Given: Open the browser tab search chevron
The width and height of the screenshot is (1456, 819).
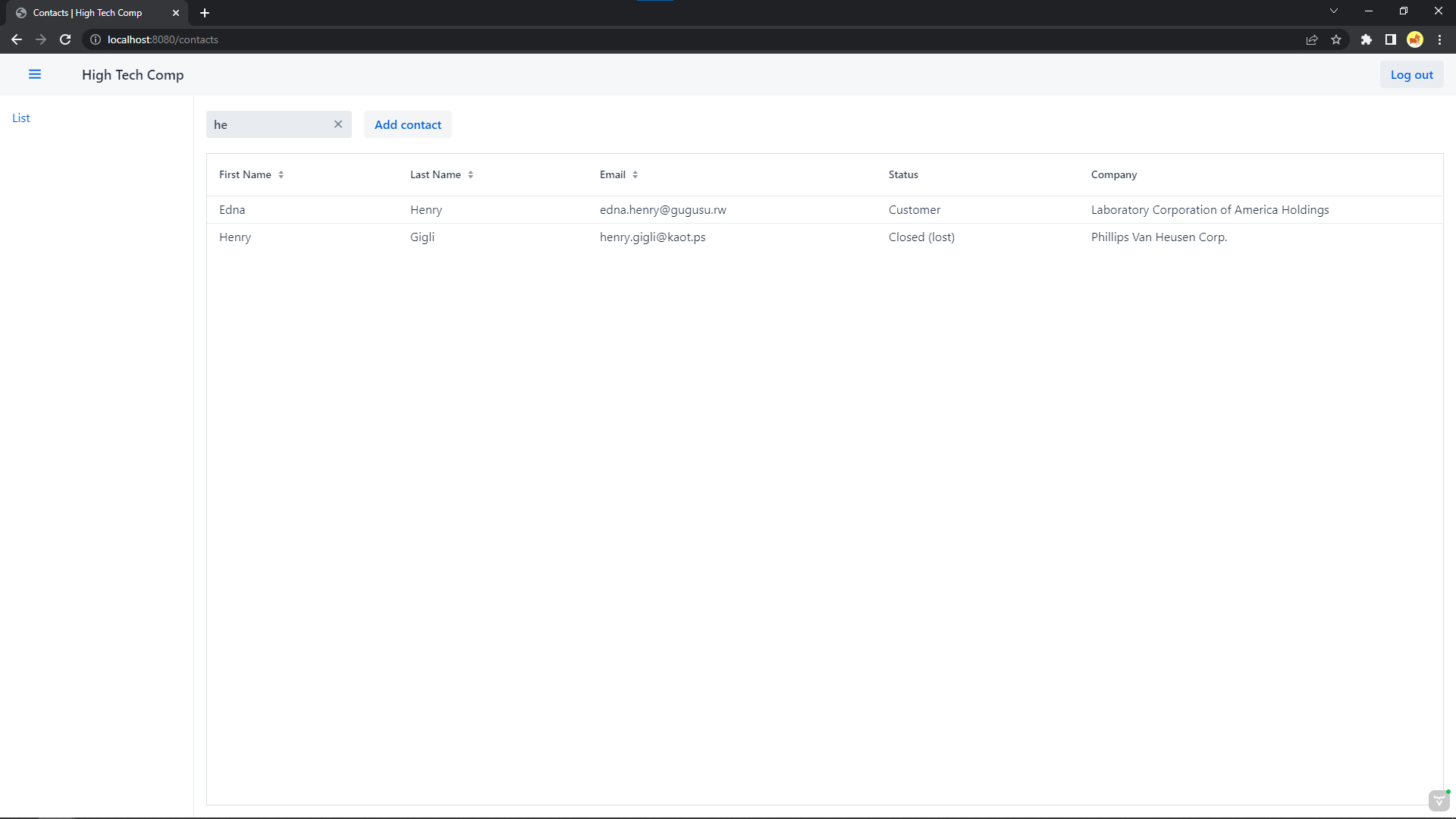Looking at the screenshot, I should click(x=1334, y=11).
